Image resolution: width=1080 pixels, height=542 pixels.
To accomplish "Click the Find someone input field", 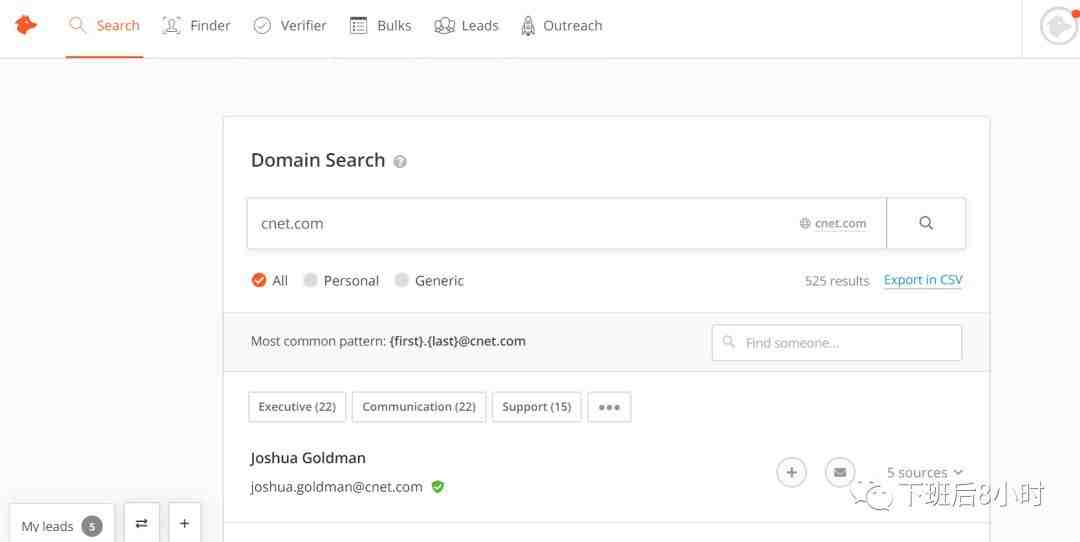I will [x=837, y=343].
